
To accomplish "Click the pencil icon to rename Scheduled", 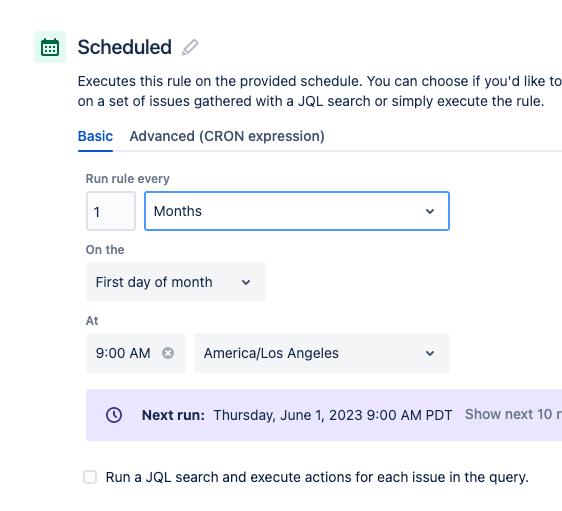I will tap(190, 47).
